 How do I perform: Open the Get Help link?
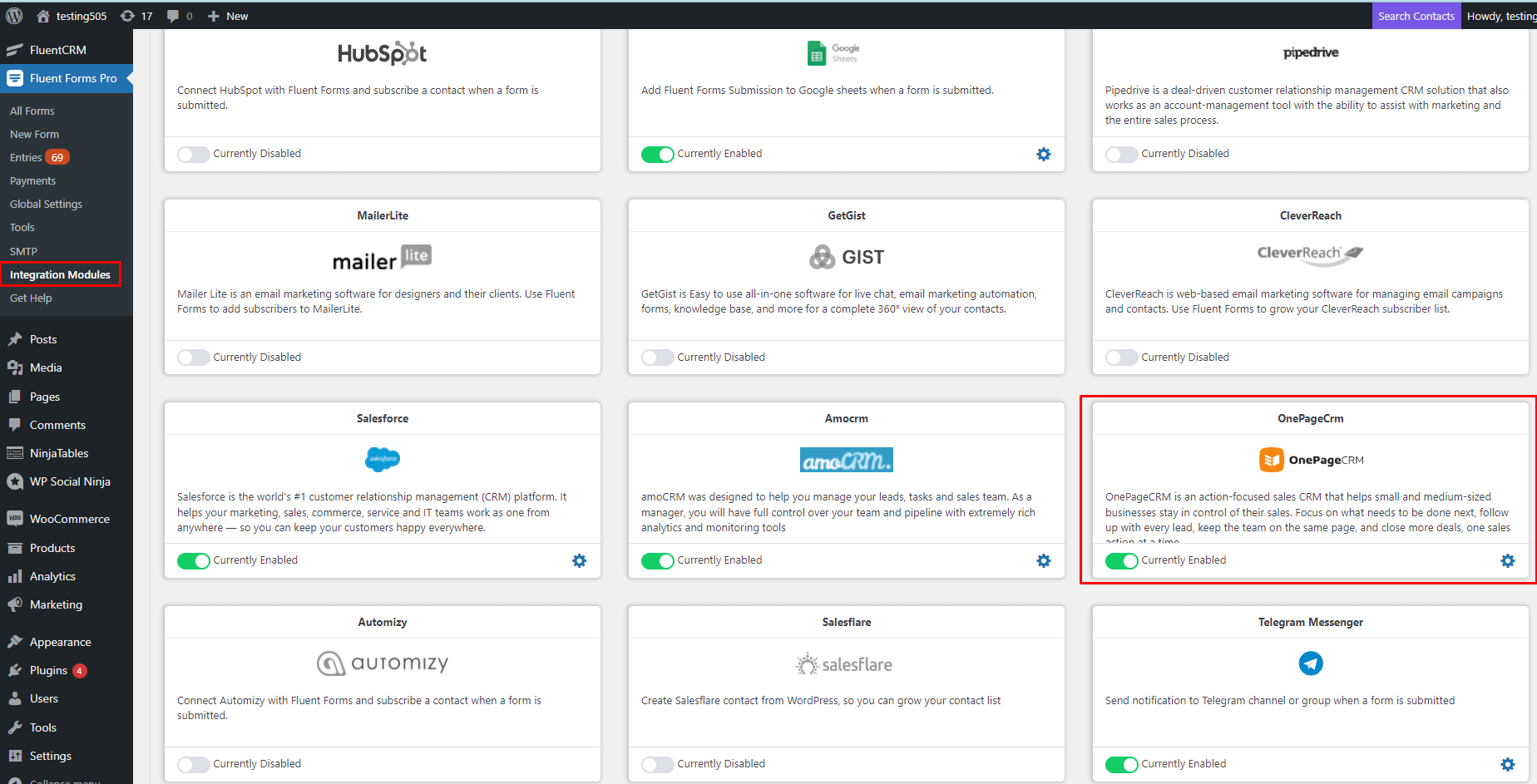point(31,298)
